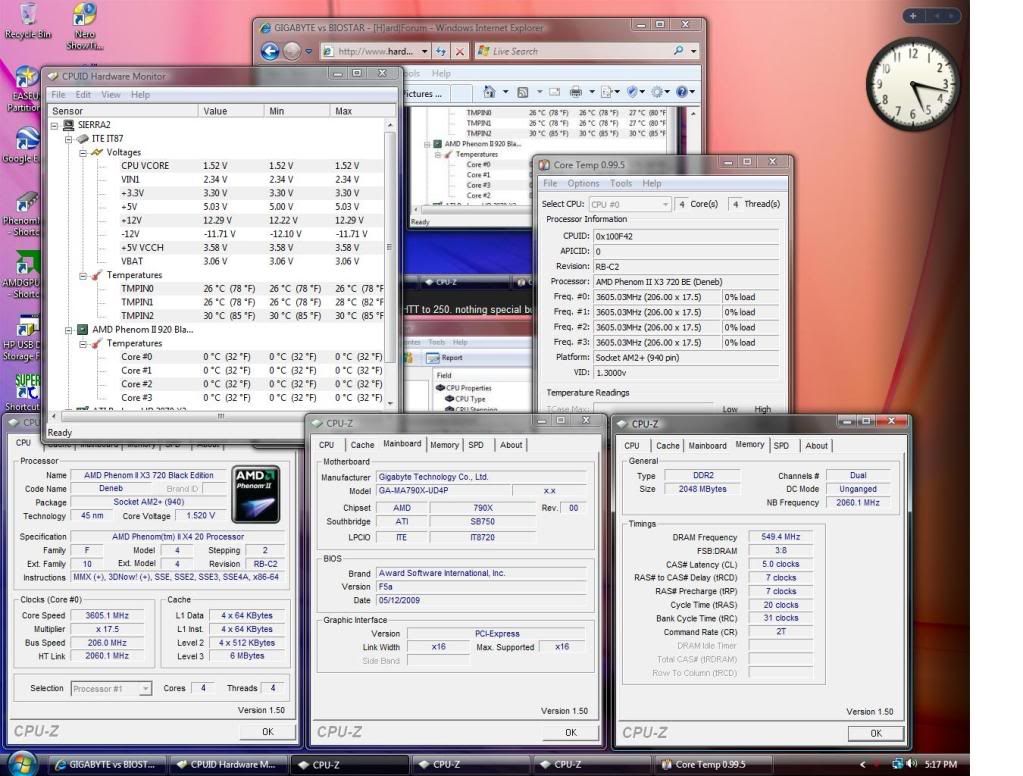Screen dimensions: 1023x776
Task: Click the Internet Explorer RSS Feeds icon
Action: (523, 92)
